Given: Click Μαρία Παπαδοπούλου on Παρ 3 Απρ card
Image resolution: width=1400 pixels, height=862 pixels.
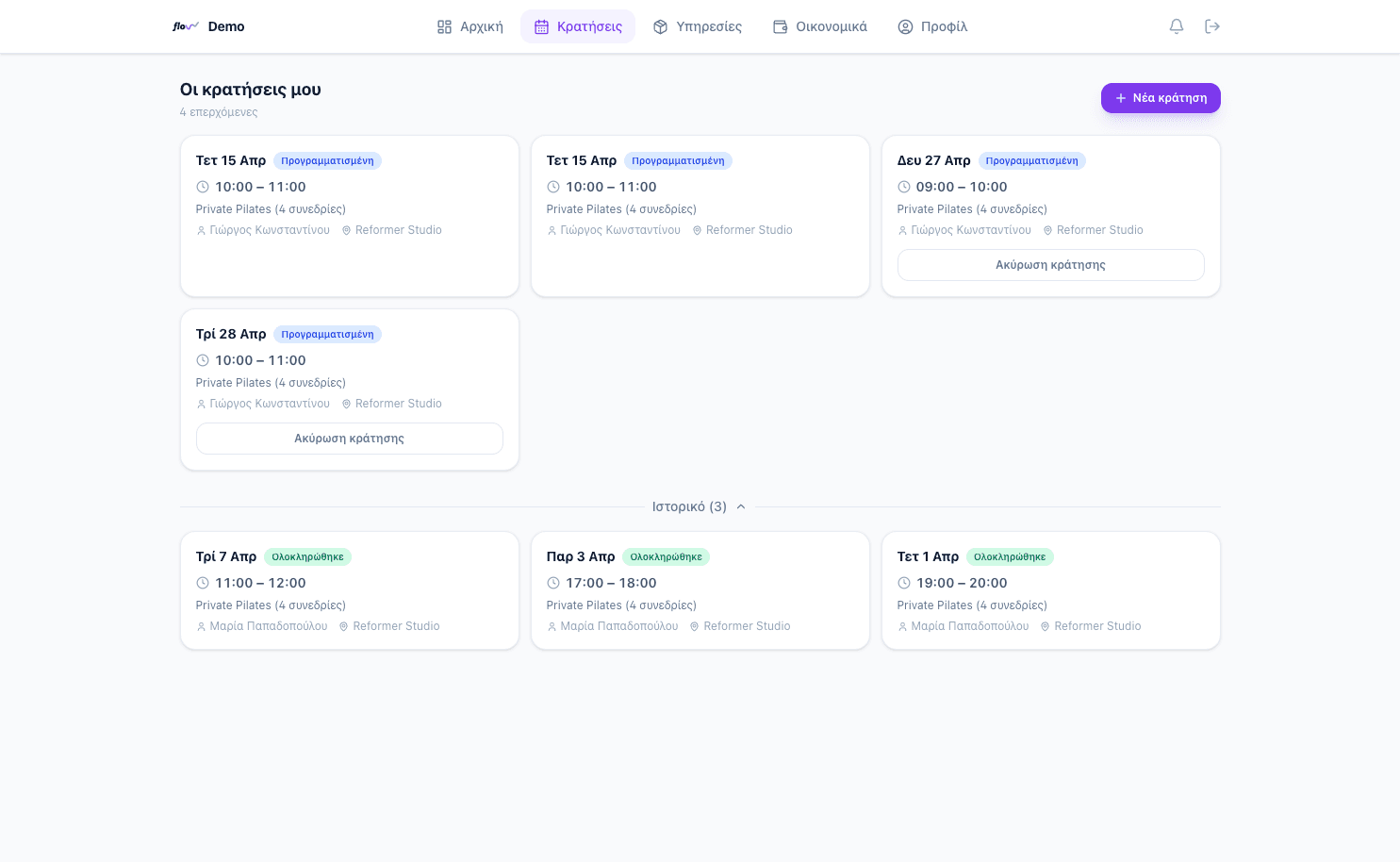Looking at the screenshot, I should (x=619, y=626).
